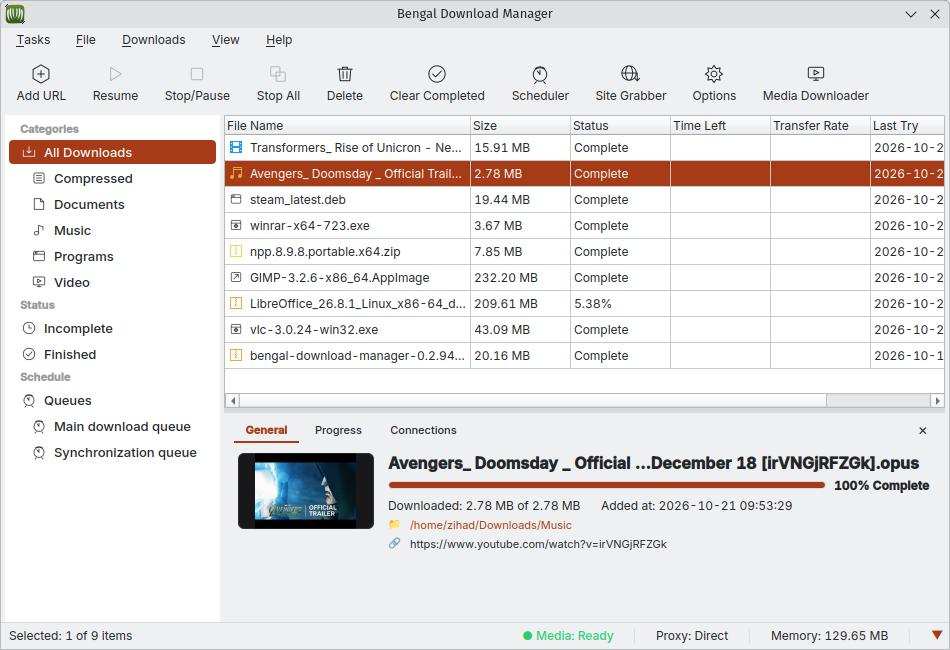Viewport: 950px width, 650px height.
Task: Click the YouTube source URL link
Action: (x=538, y=544)
